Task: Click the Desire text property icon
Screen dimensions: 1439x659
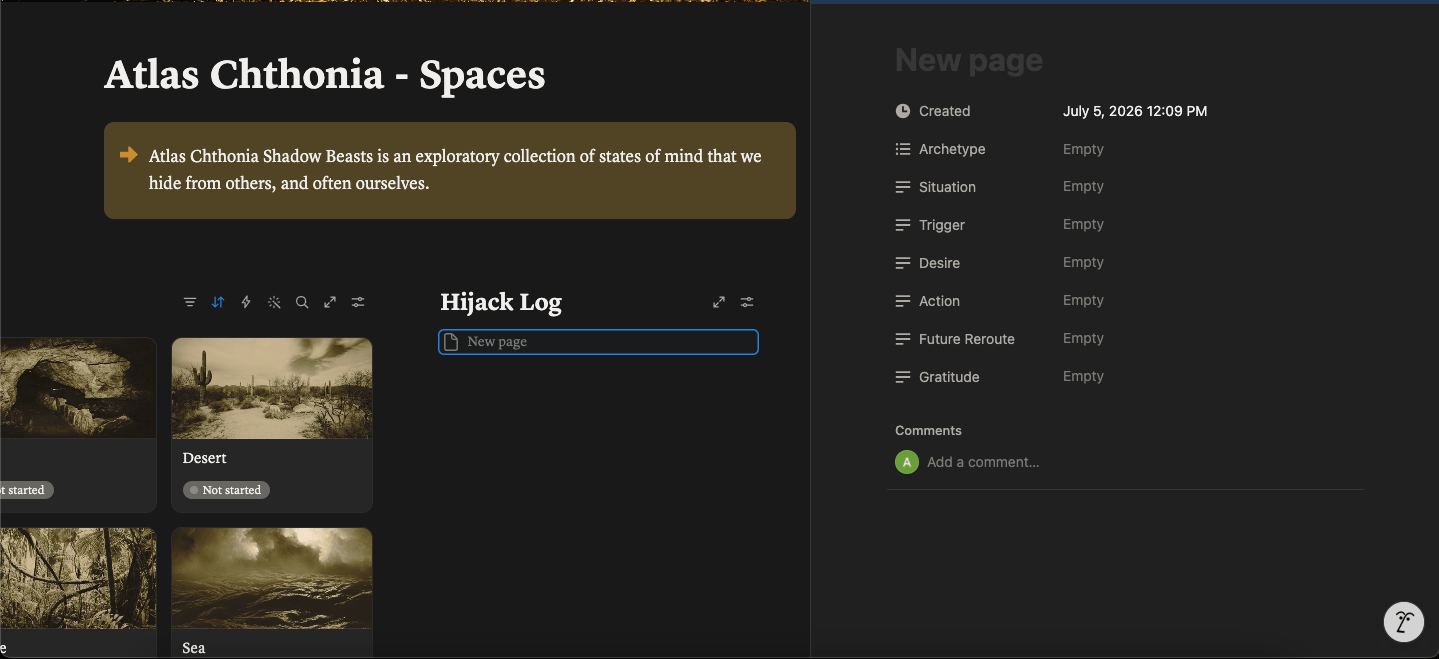Action: pyautogui.click(x=903, y=263)
